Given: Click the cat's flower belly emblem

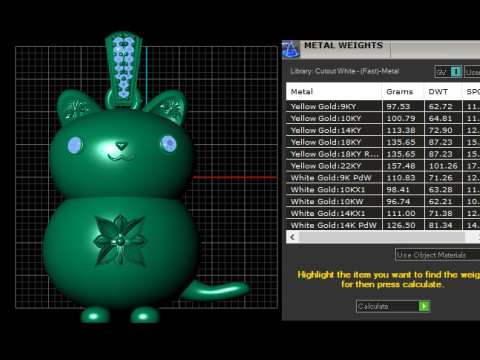Looking at the screenshot, I should [120, 240].
